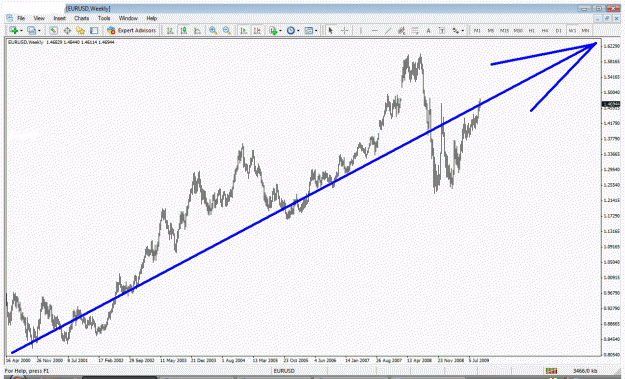Toggle chart auto scroll
Viewport: 625px width, 379px height.
point(244,30)
